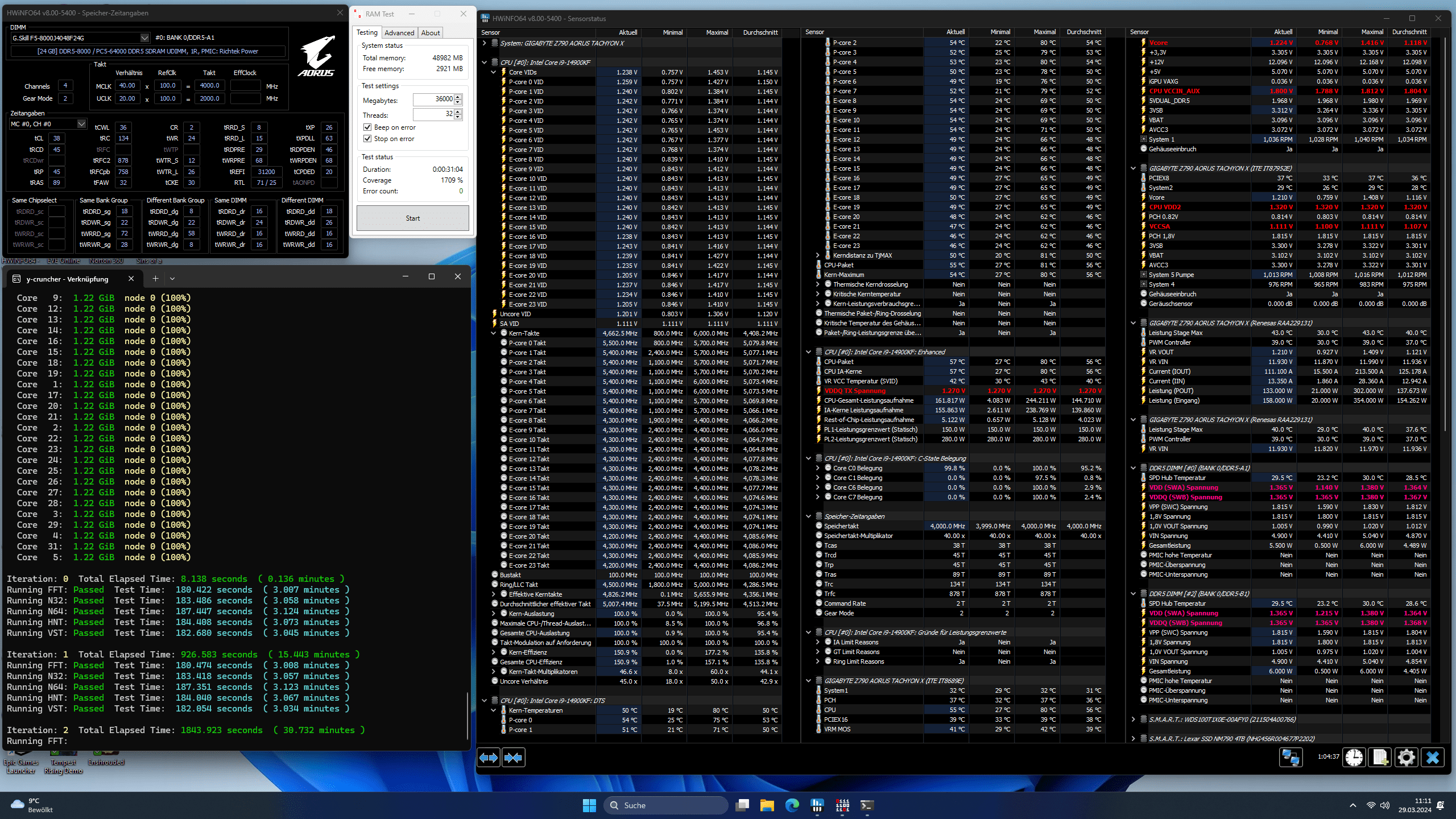1456x819 pixels.
Task: Select the Uncore VID row
Action: [x=636, y=314]
